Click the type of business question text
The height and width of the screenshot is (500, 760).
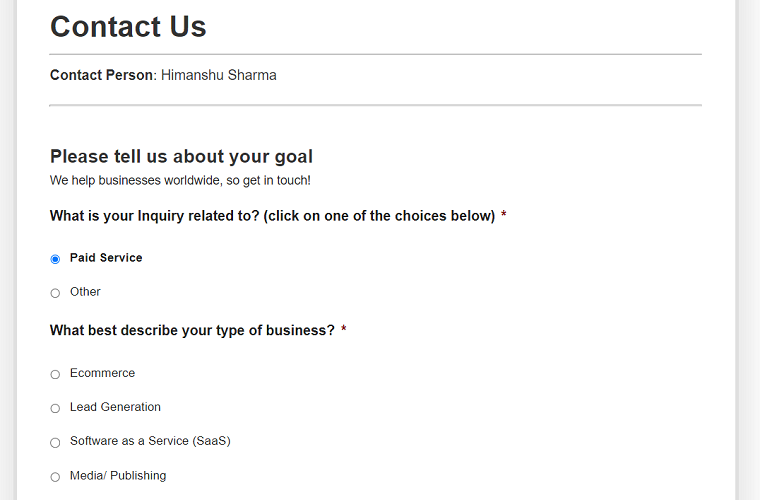pos(192,331)
